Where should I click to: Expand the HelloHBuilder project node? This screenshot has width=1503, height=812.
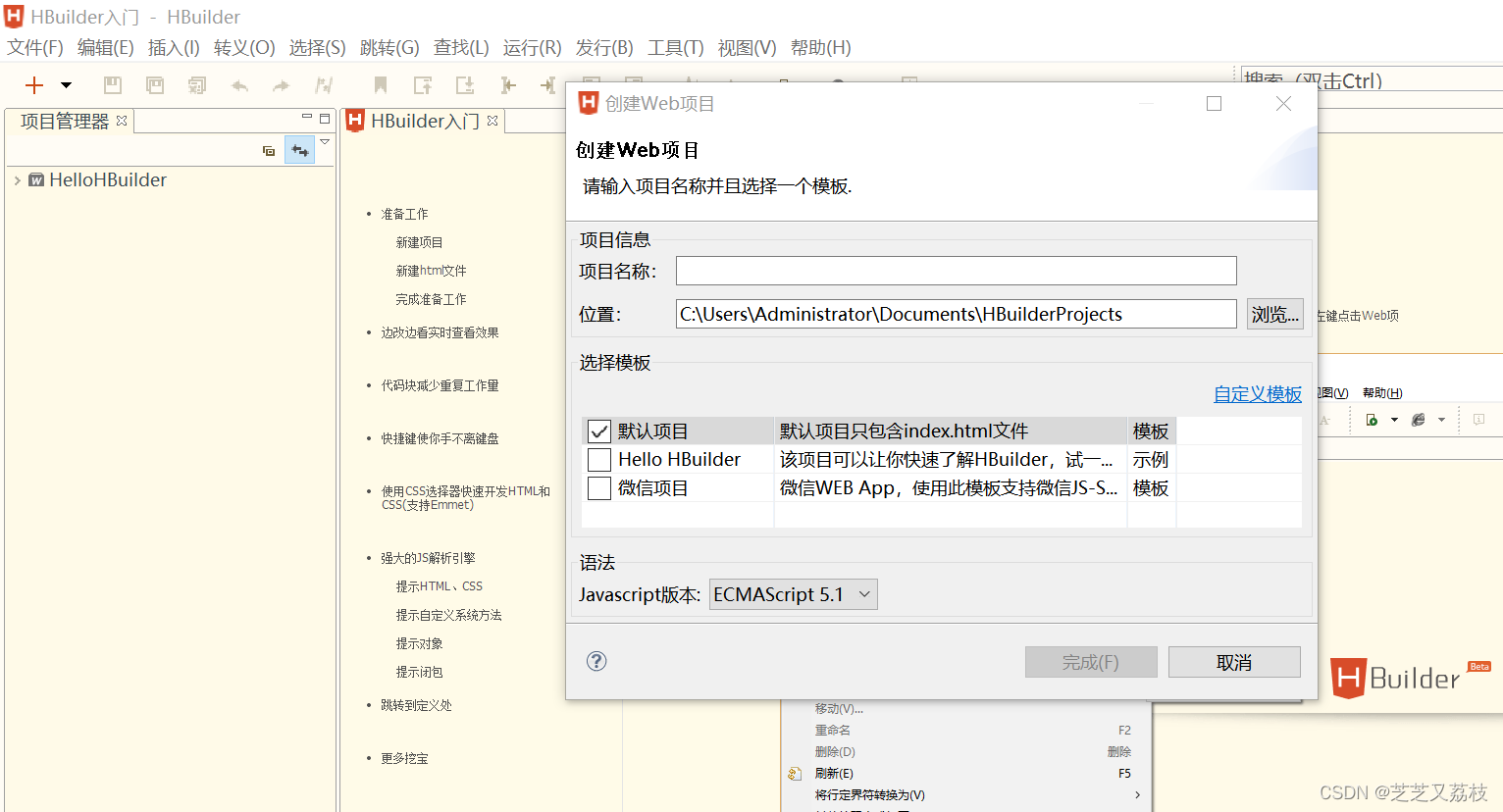tap(17, 180)
